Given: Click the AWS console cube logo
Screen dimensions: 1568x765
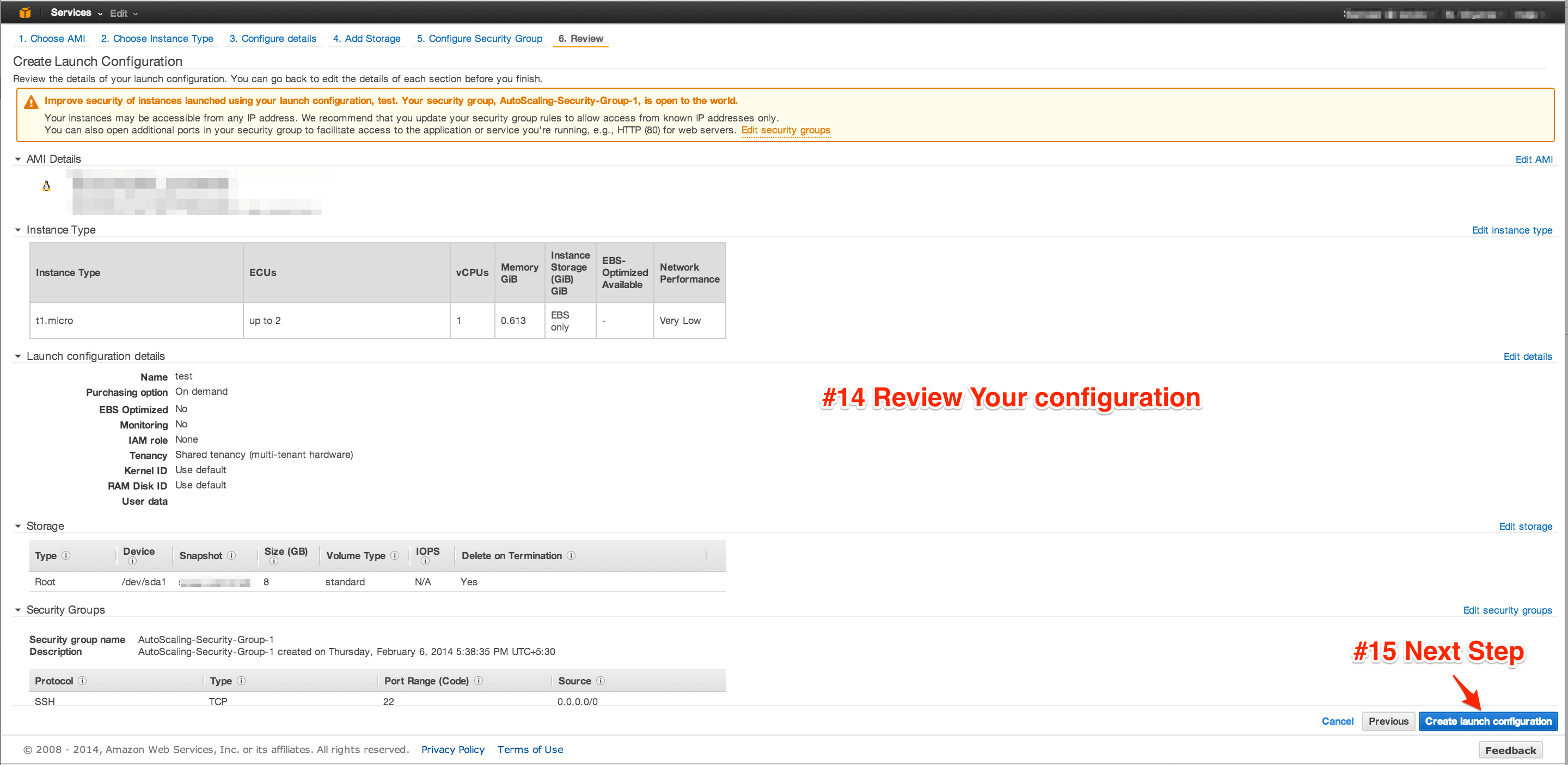Looking at the screenshot, I should [x=25, y=13].
